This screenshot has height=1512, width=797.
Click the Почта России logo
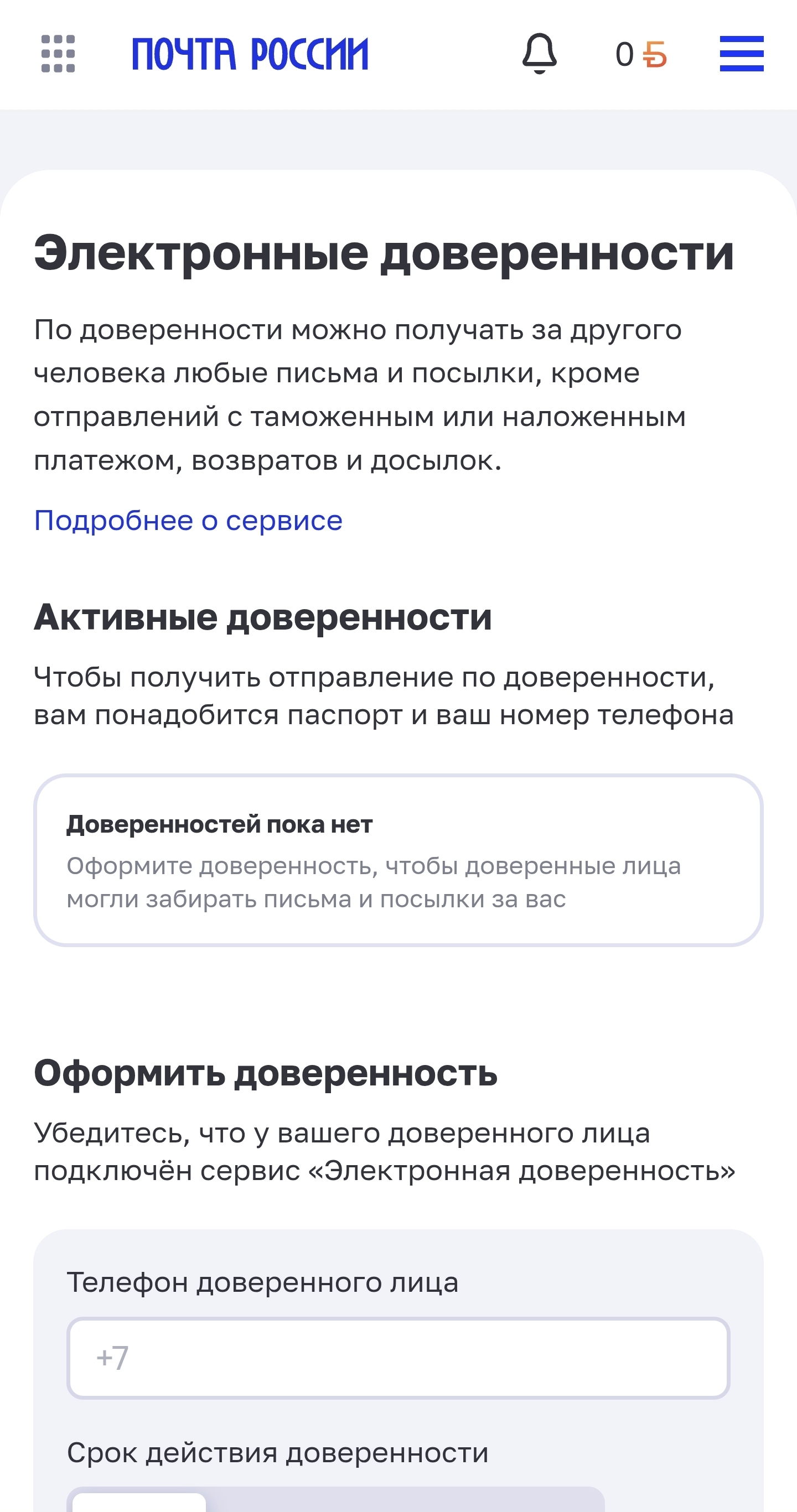(250, 54)
